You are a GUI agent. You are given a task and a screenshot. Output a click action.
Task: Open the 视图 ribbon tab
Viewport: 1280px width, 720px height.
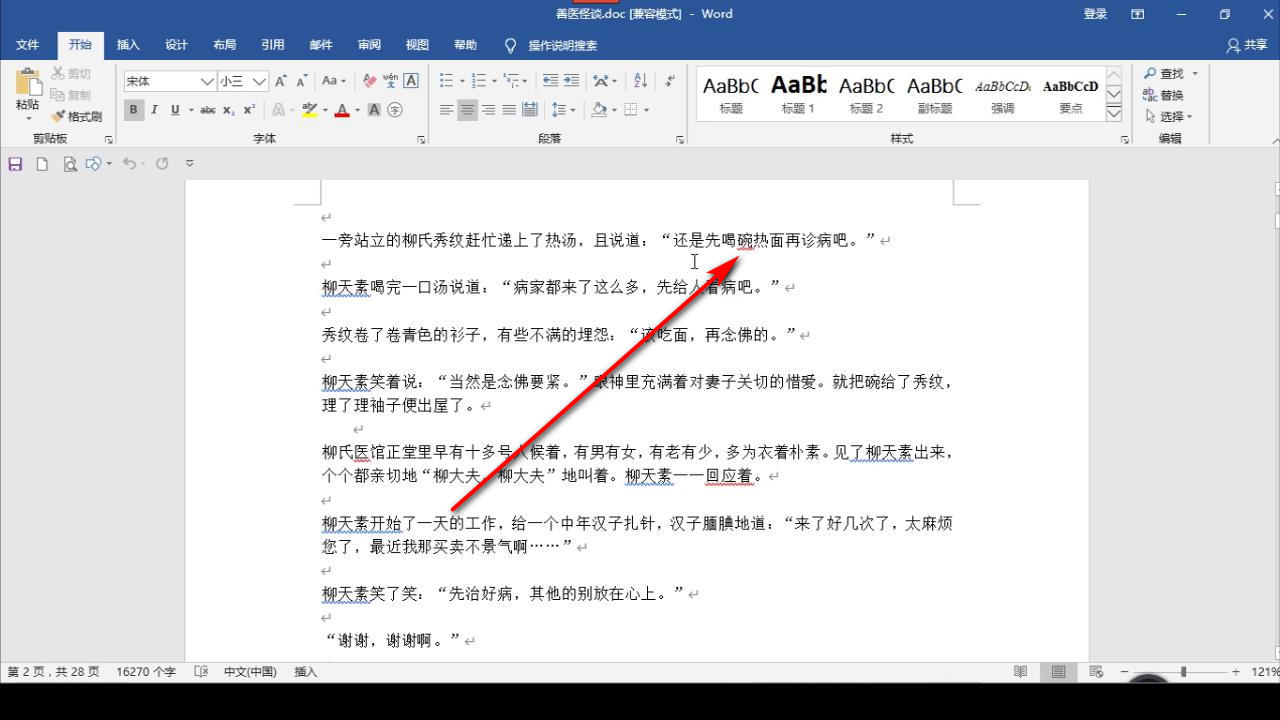[x=417, y=44]
